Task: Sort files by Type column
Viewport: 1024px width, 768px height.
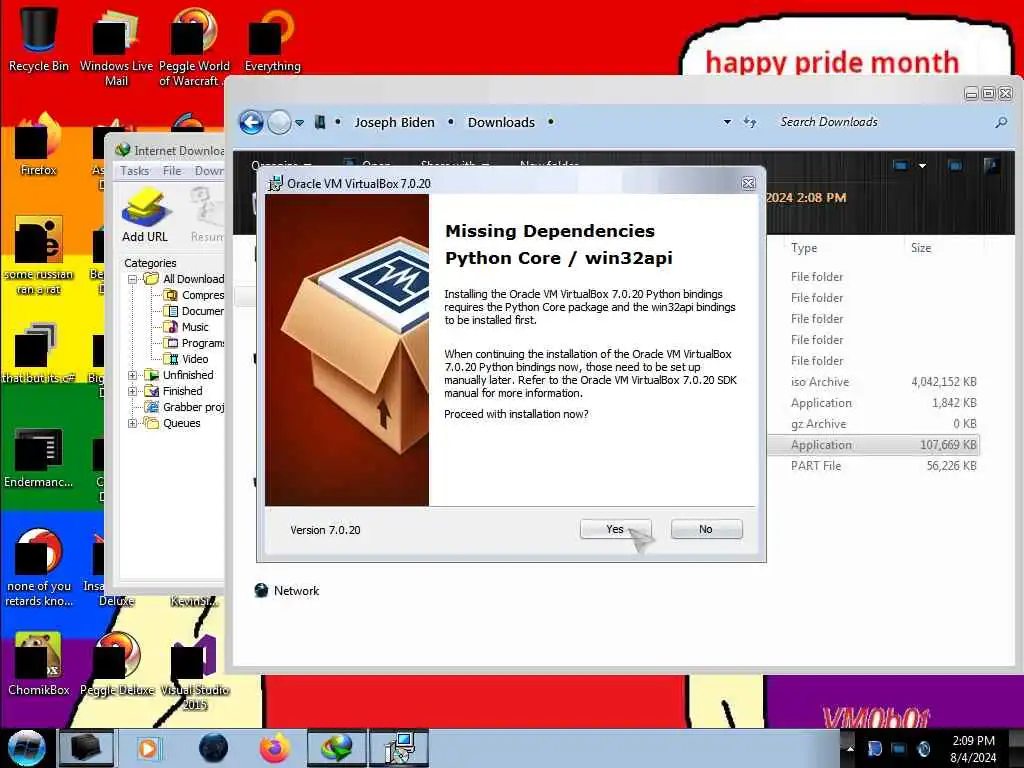Action: [x=804, y=248]
